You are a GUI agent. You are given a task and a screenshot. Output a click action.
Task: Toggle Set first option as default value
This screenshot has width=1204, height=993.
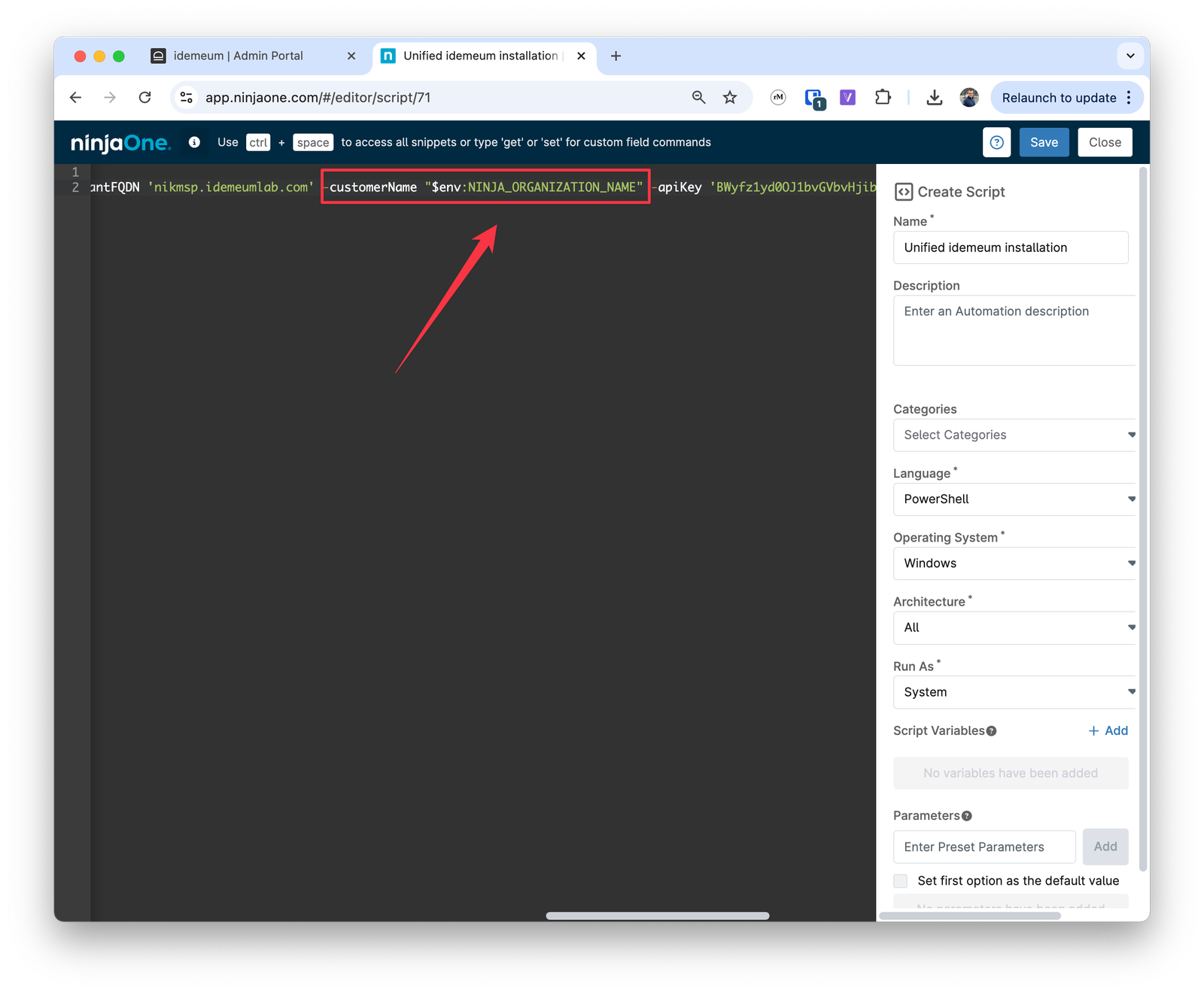click(x=900, y=881)
